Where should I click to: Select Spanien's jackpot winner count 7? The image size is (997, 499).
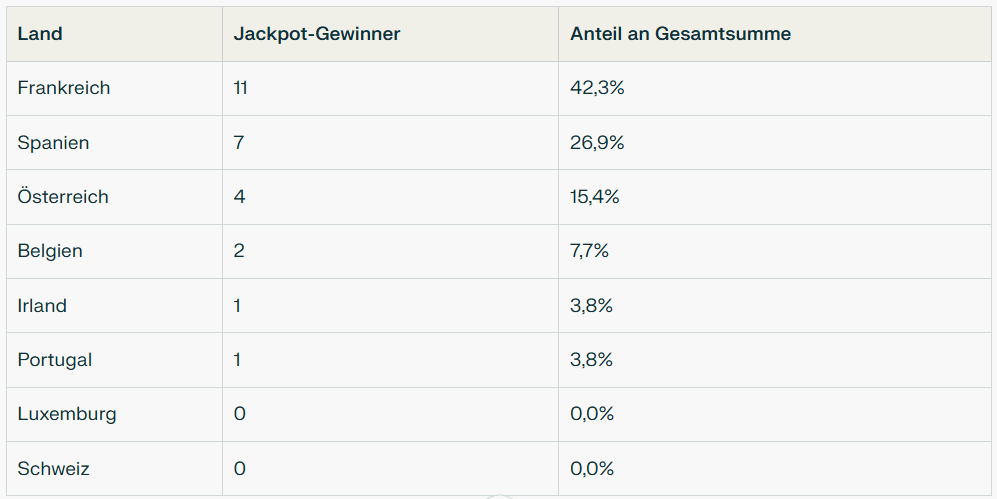[239, 143]
